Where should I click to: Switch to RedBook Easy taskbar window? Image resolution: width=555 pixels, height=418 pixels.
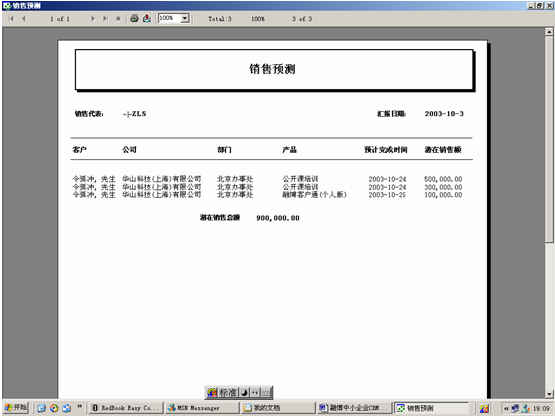click(x=126, y=408)
